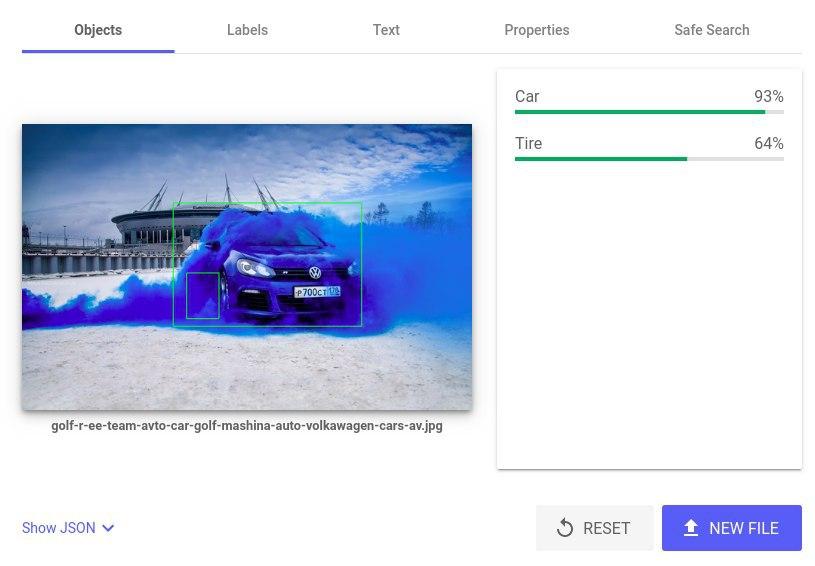Open the Properties tab
Viewport: 815px width, 566px height.
coord(536,30)
